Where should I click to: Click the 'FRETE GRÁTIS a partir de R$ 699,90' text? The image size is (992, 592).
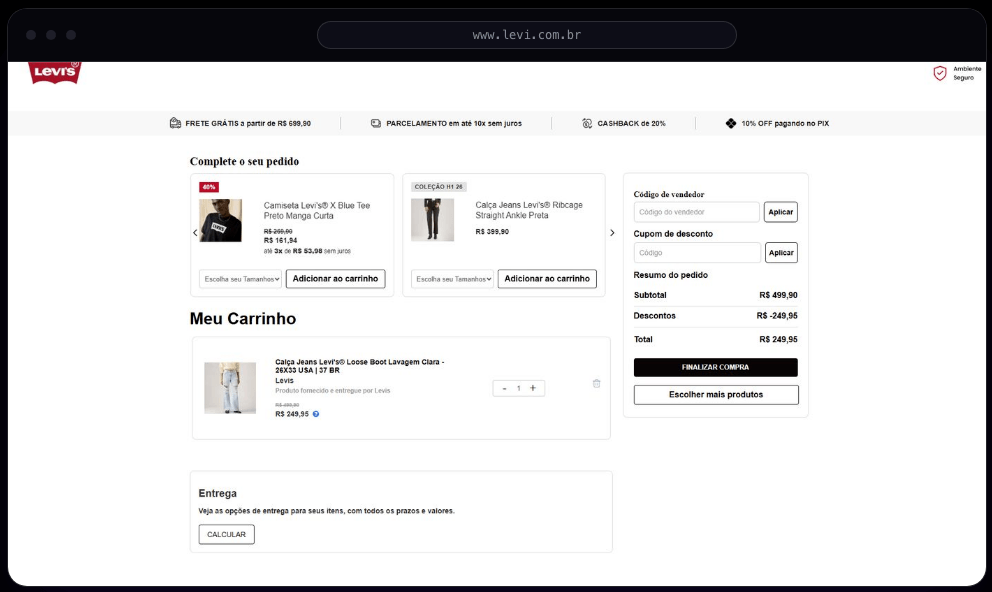tap(248, 123)
